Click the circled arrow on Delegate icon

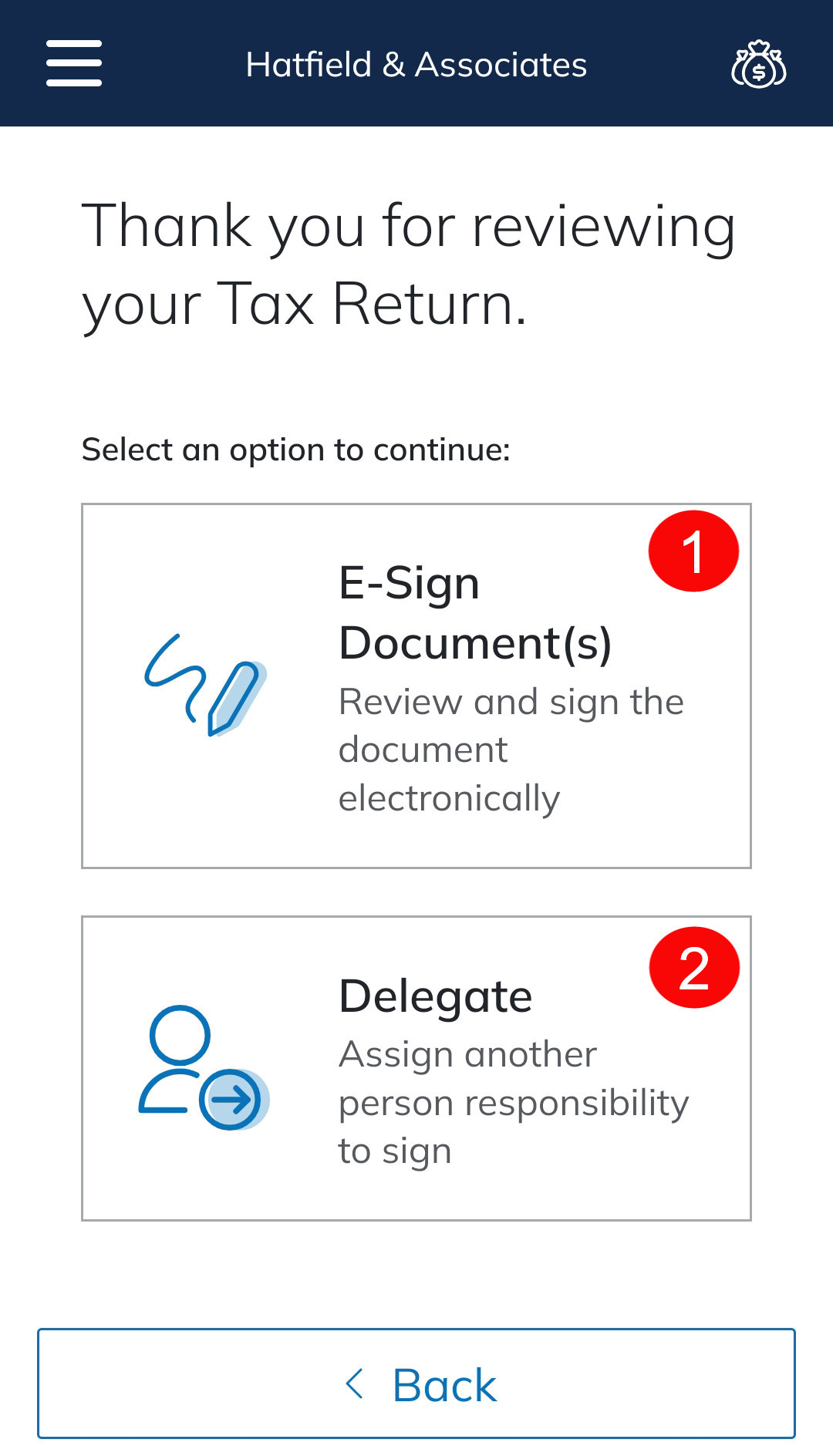[231, 1099]
